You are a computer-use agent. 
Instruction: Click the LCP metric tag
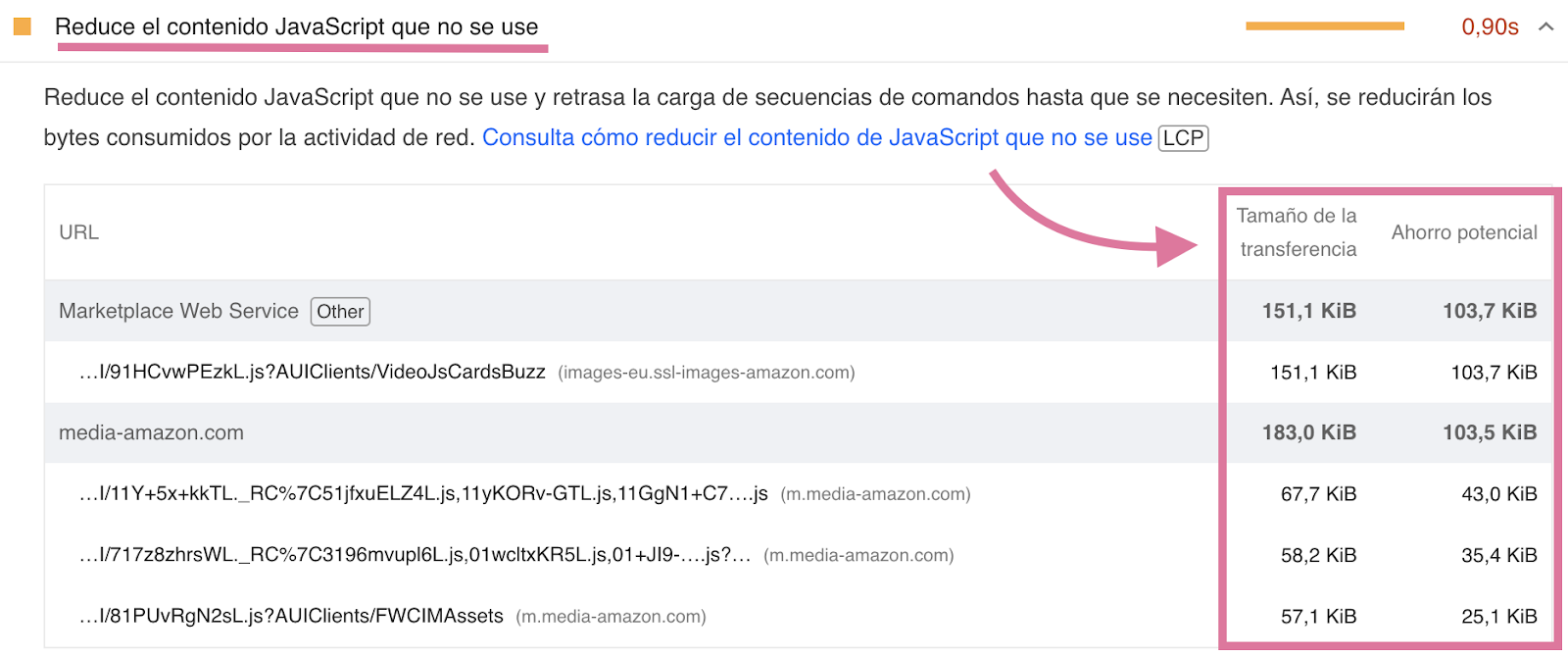click(x=1183, y=137)
